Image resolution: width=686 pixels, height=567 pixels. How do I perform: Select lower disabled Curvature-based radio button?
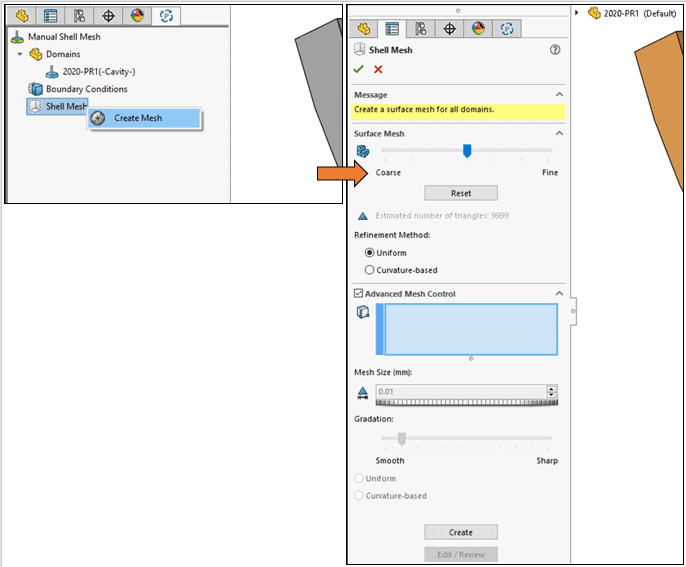pyautogui.click(x=359, y=495)
